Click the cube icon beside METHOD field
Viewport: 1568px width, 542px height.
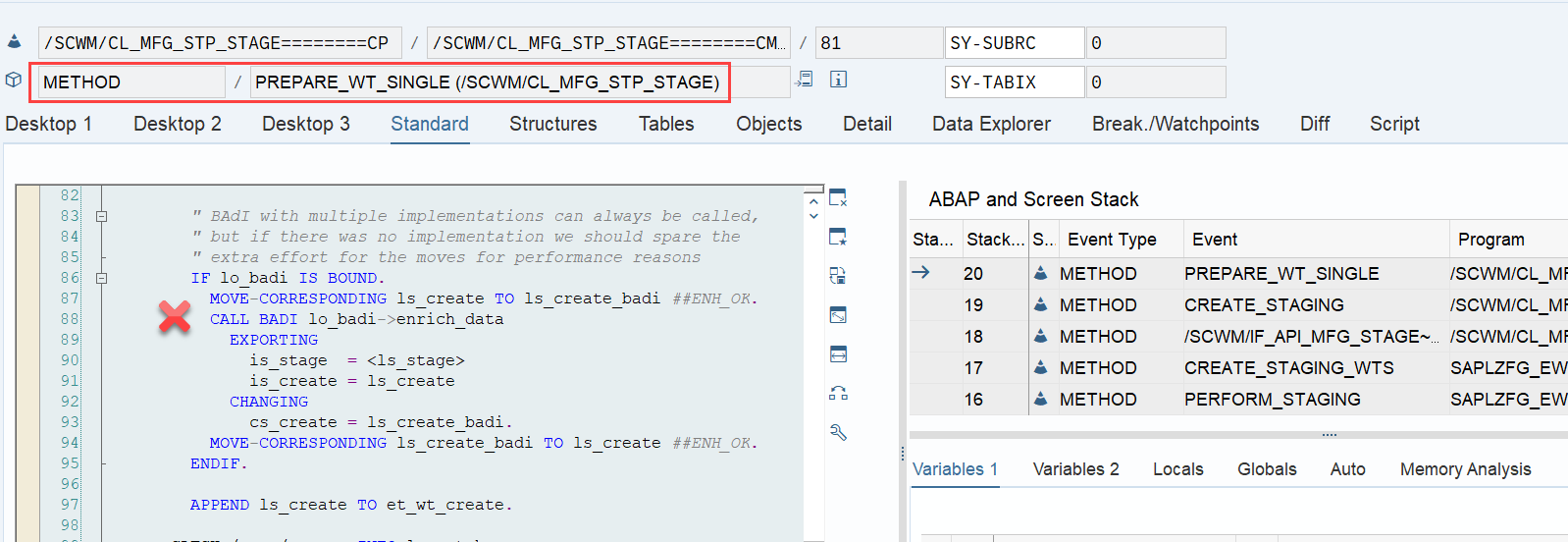coord(14,80)
